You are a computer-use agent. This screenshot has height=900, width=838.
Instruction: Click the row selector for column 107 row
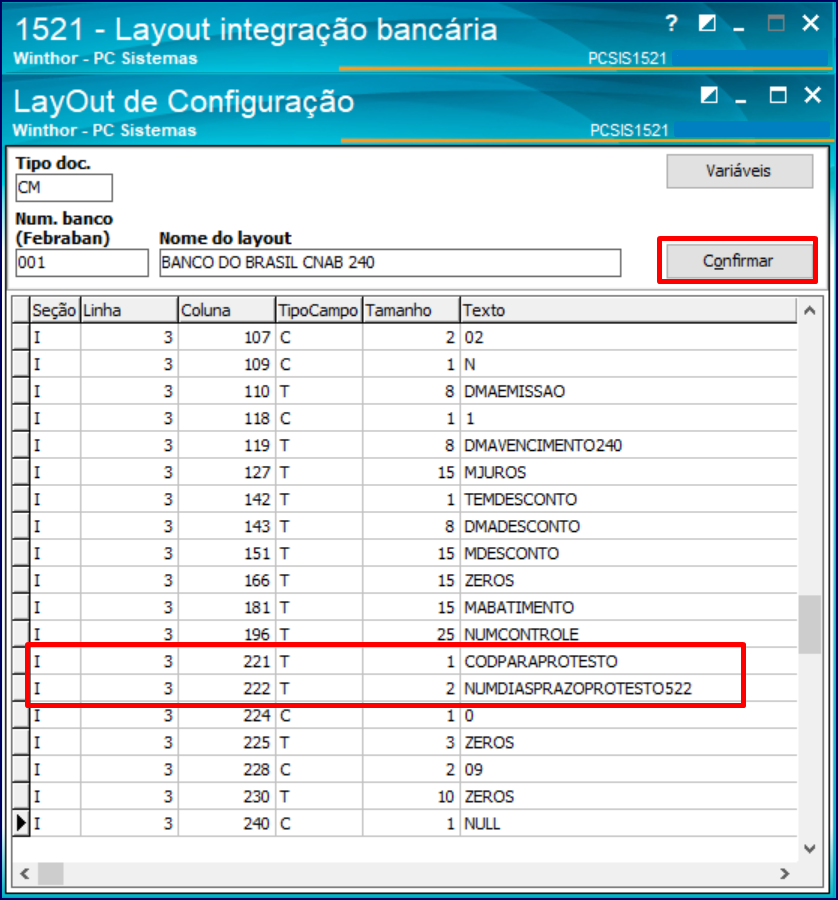coord(21,338)
